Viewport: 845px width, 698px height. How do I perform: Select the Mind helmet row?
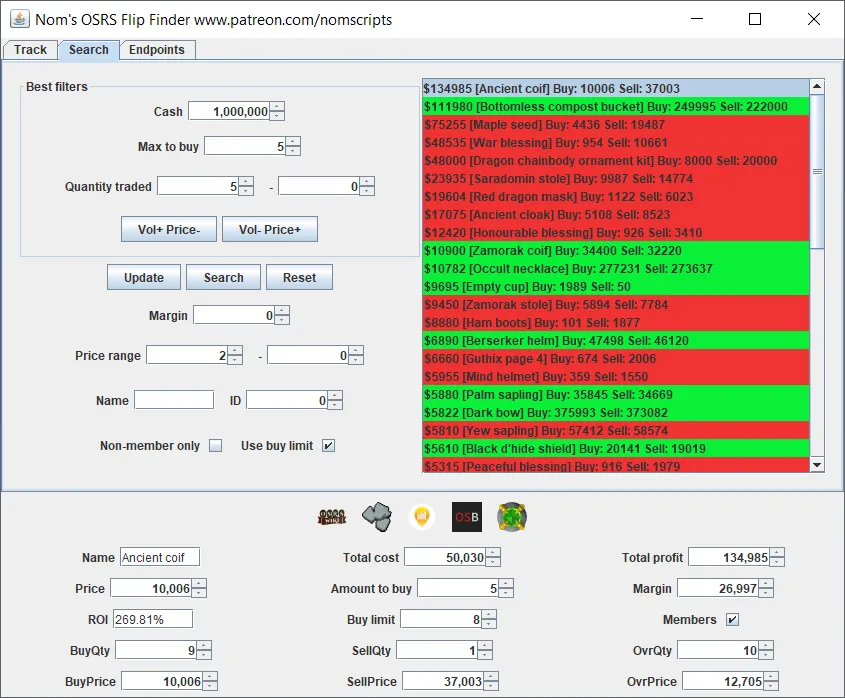point(616,377)
